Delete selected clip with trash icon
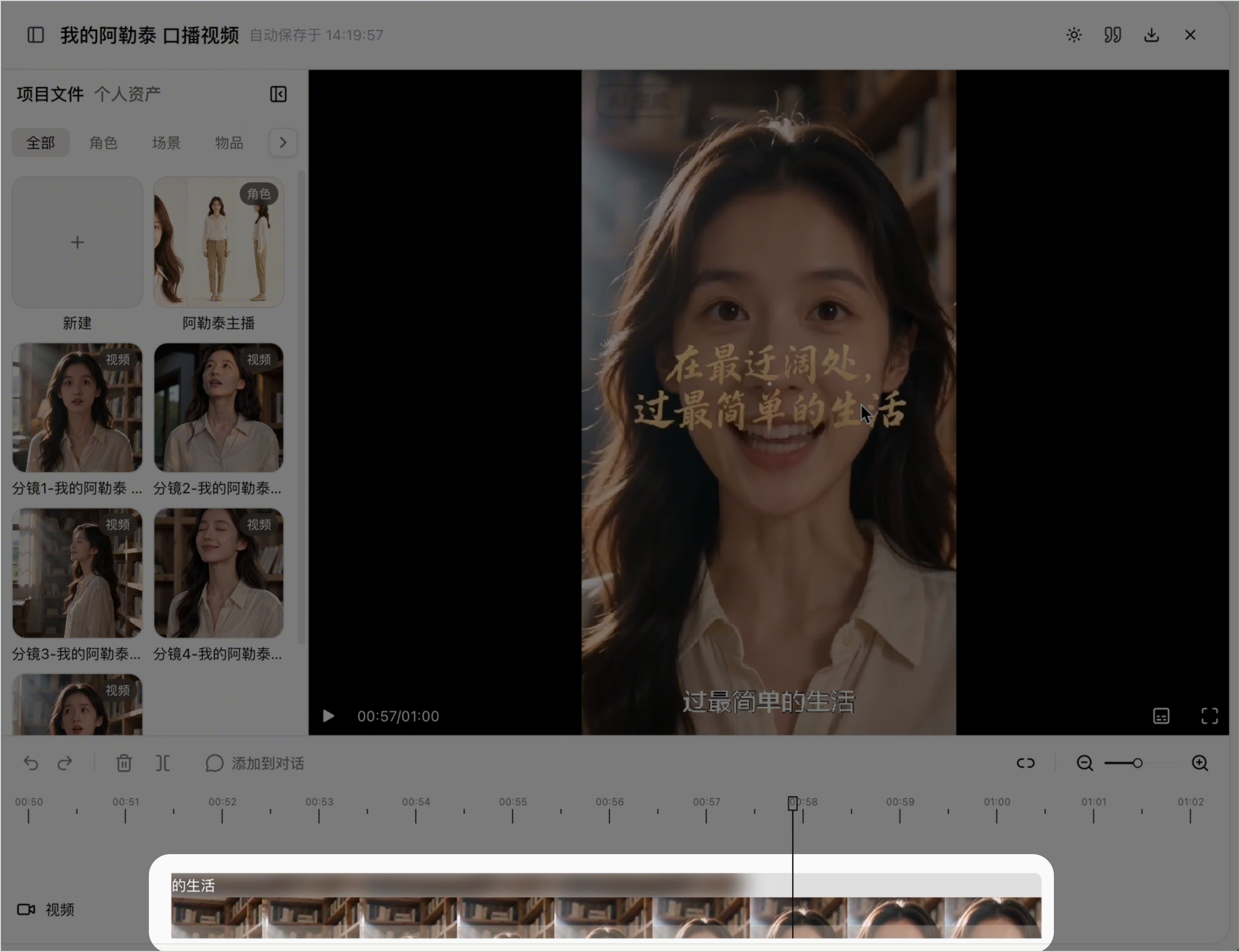This screenshot has width=1240, height=952. 124,763
